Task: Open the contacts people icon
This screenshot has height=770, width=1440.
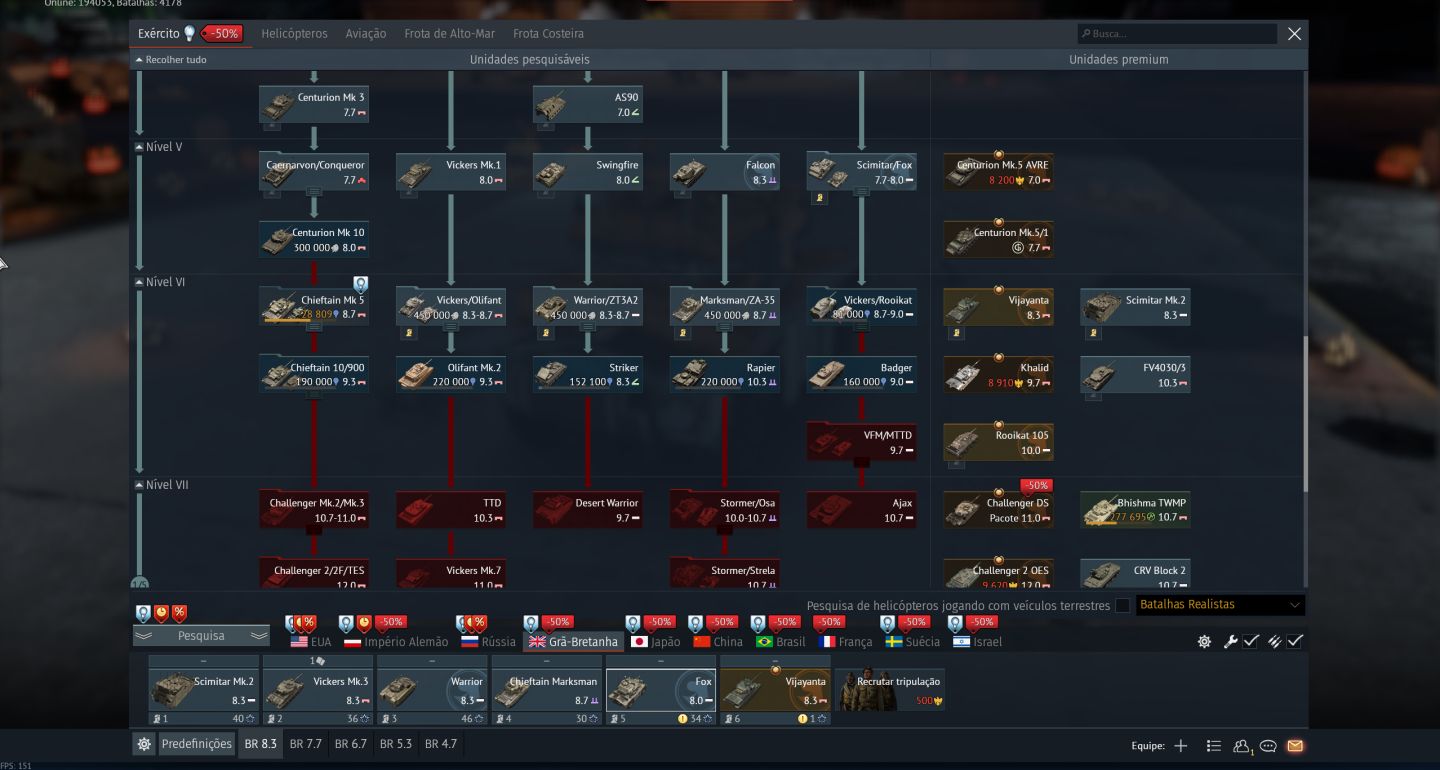Action: click(1241, 746)
